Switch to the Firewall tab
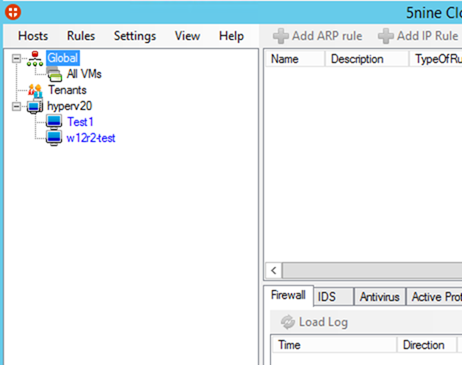Image resolution: width=462 pixels, height=365 pixels. click(288, 295)
